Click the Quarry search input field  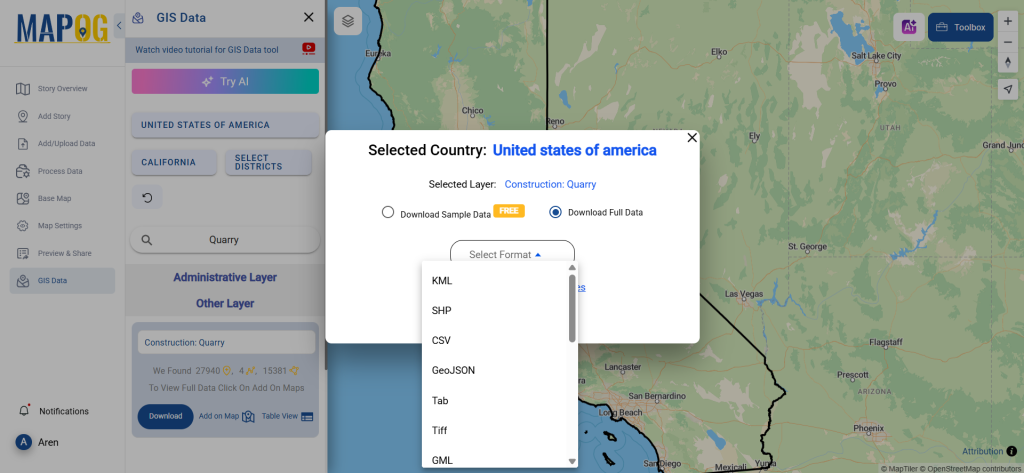[x=225, y=240]
